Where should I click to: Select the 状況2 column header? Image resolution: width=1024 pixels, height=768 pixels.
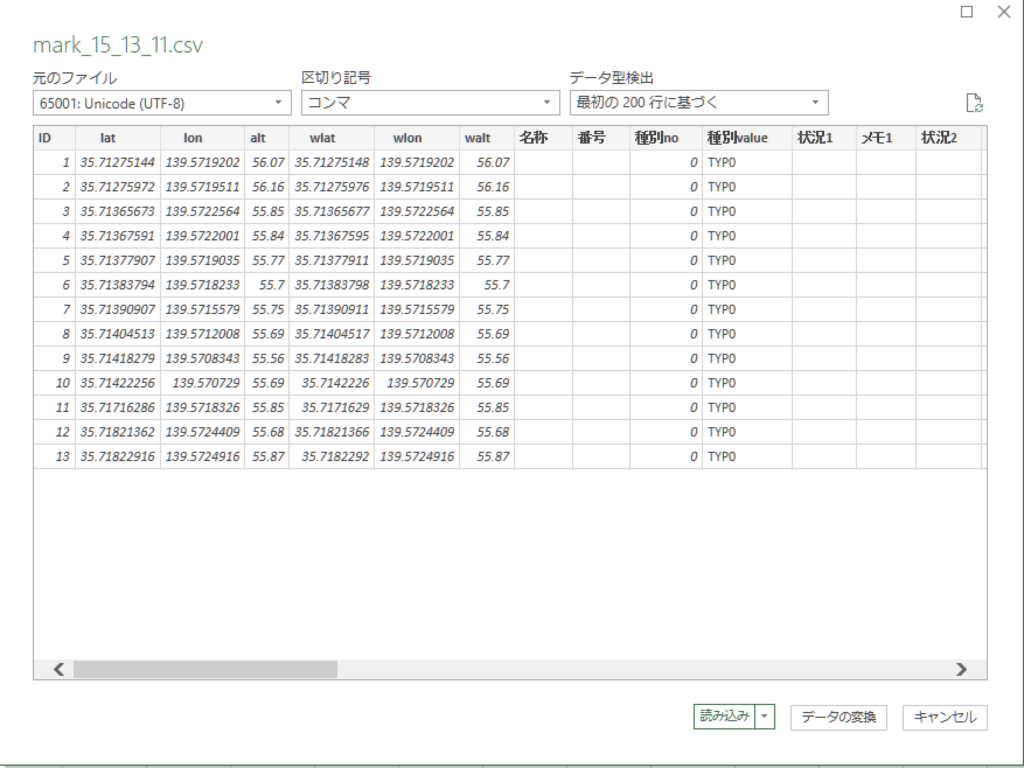[x=948, y=138]
